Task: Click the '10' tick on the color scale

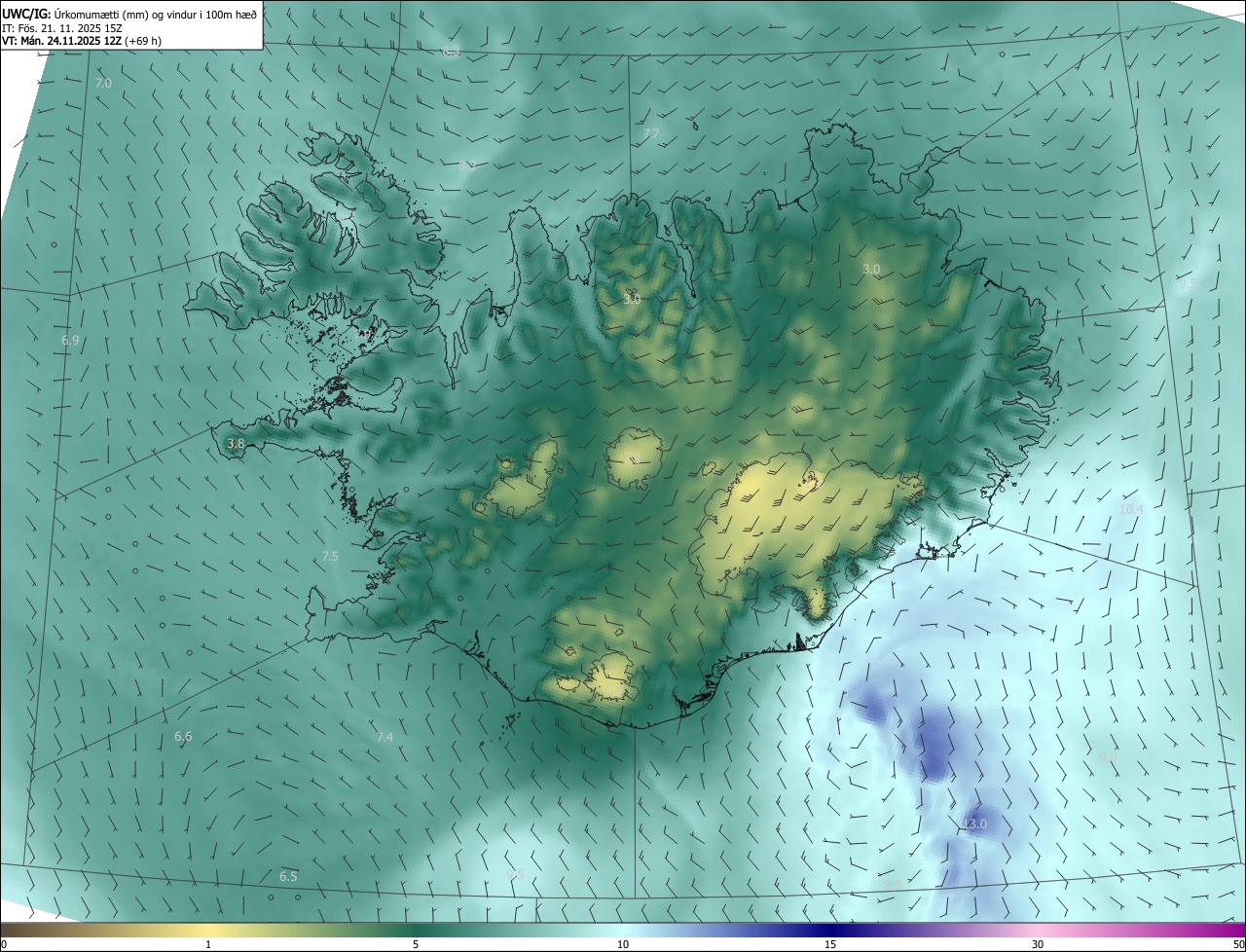Action: pos(623,944)
